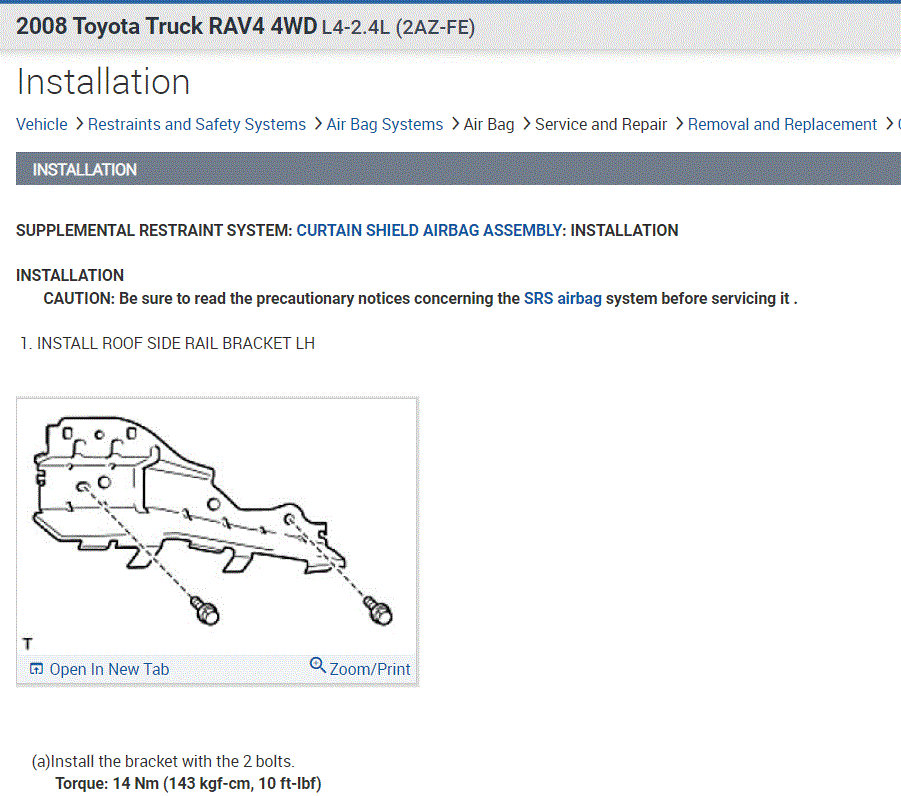Click the CAUTION precautionary notice text
This screenshot has width=901, height=796.
coord(420,299)
